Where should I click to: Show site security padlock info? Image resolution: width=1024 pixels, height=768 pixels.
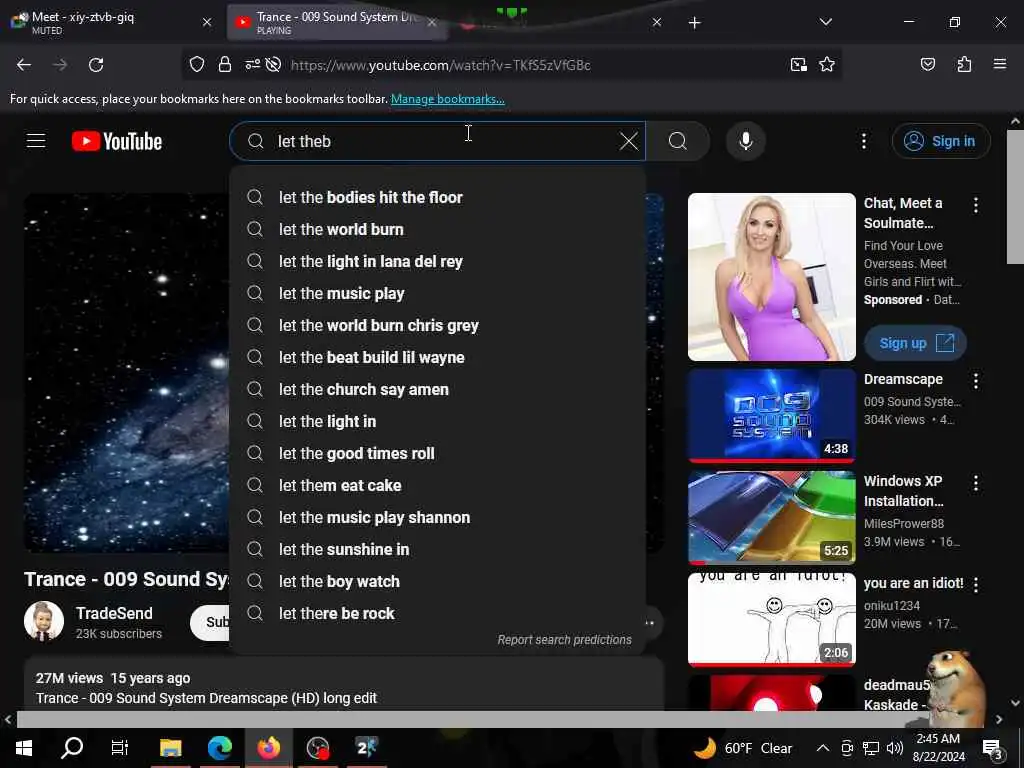click(225, 65)
